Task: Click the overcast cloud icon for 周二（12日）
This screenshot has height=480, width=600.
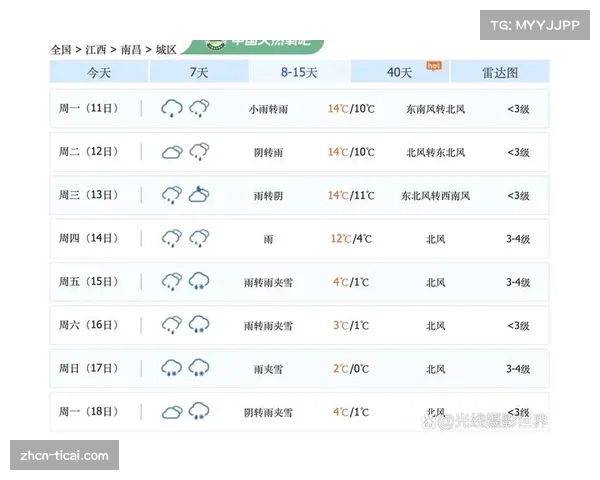Action: 172,152
